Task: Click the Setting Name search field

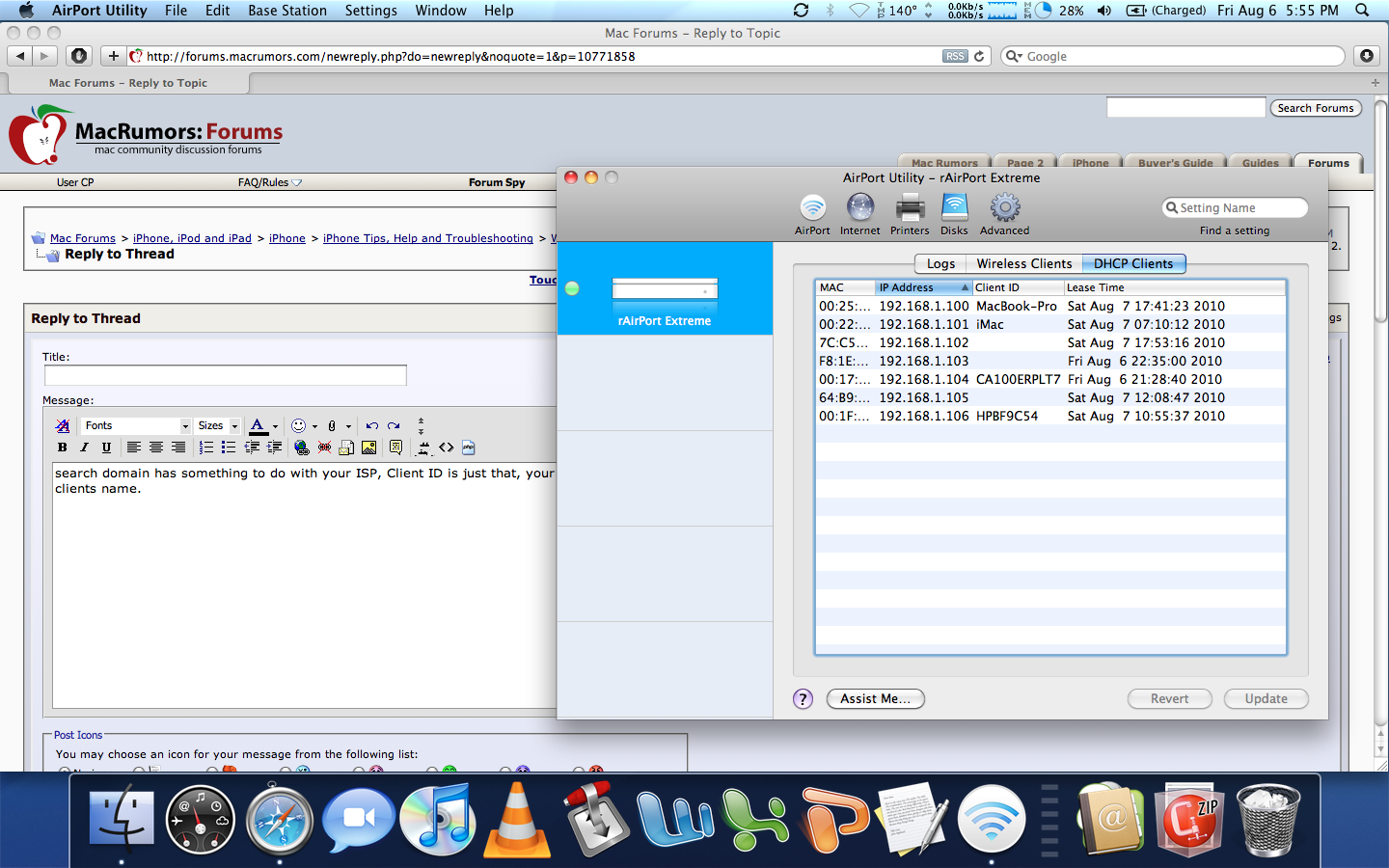Action: (1235, 208)
